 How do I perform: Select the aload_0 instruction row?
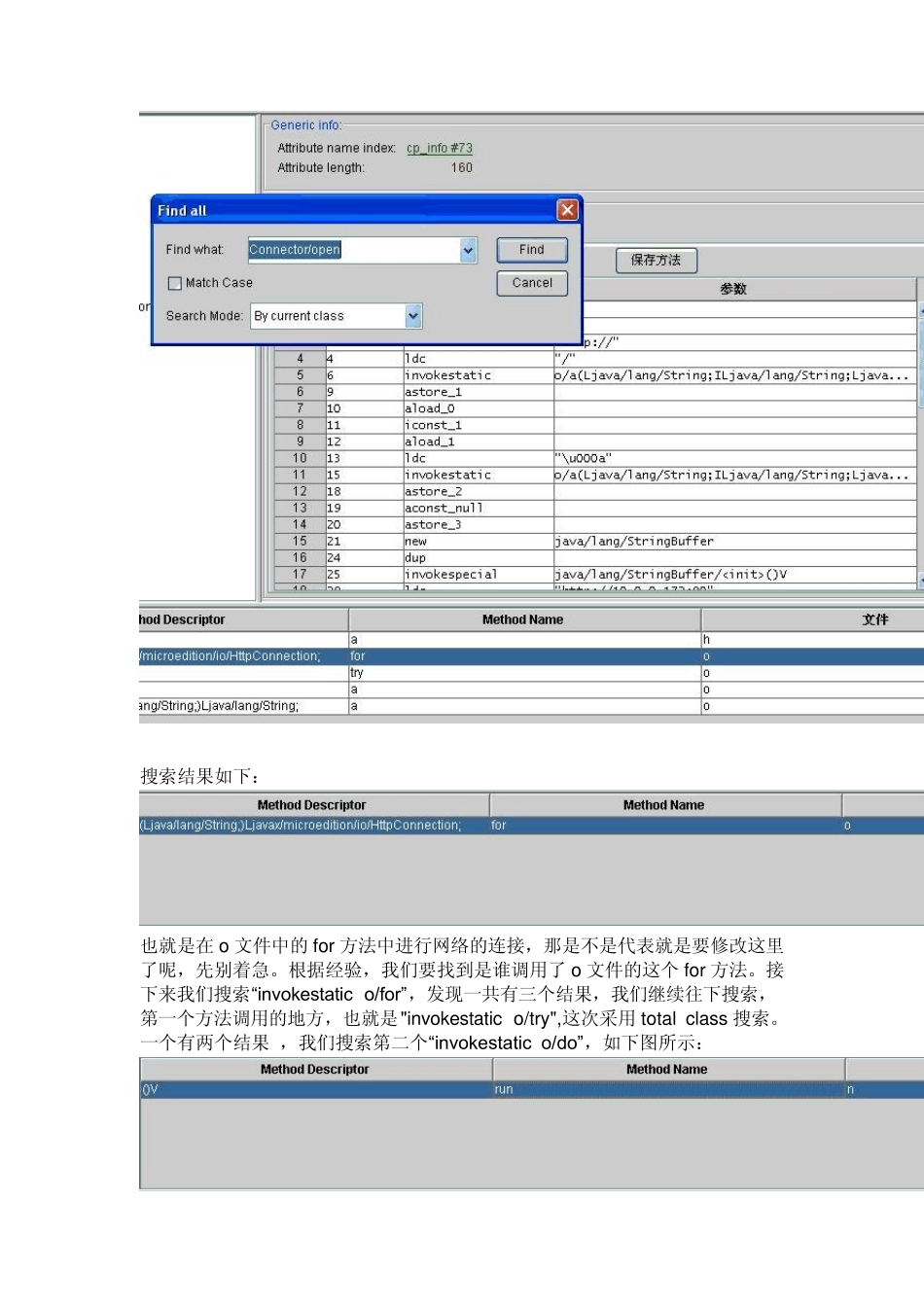point(595,408)
